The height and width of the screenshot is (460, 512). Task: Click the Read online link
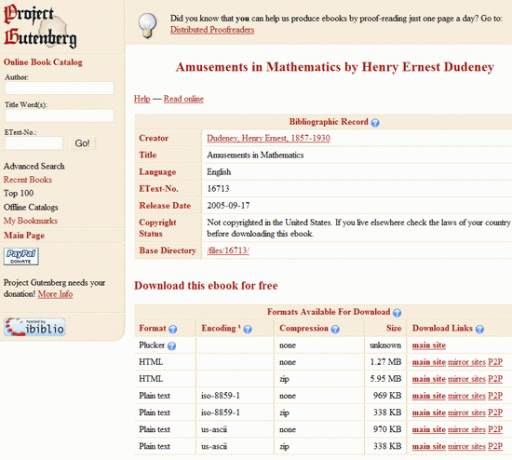coord(184,99)
